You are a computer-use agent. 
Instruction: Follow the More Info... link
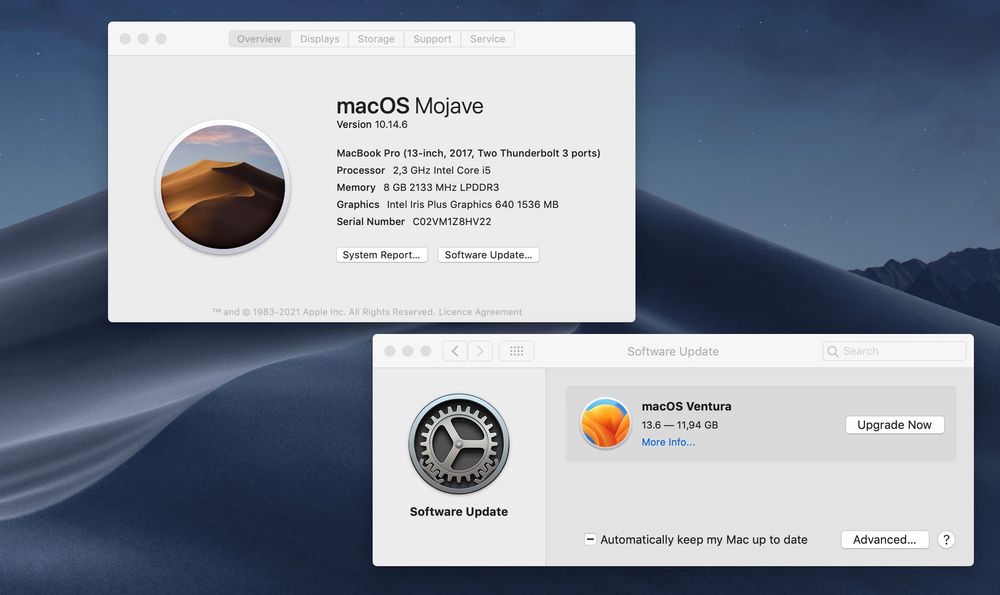(668, 442)
